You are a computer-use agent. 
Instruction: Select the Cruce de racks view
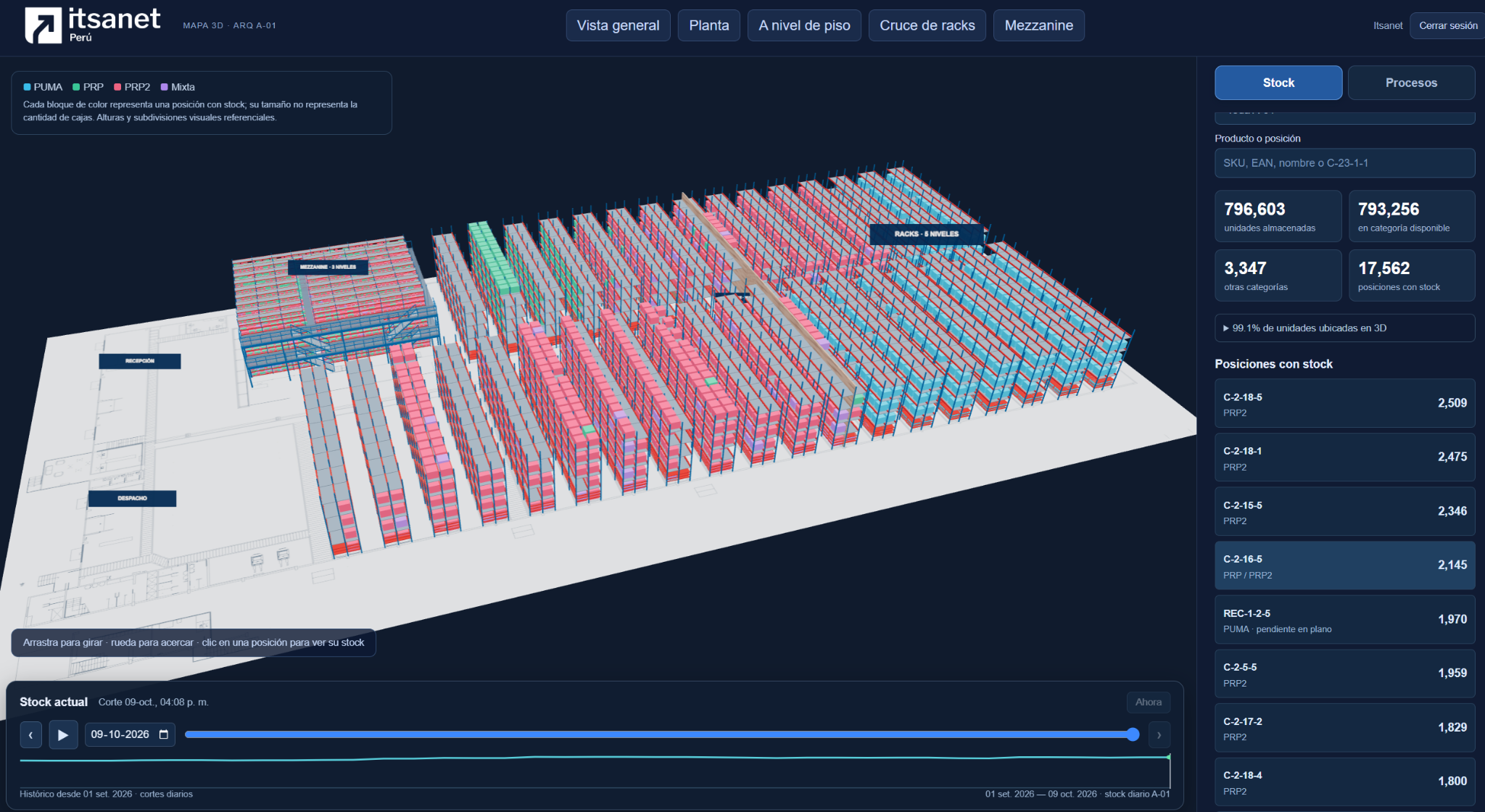(927, 25)
